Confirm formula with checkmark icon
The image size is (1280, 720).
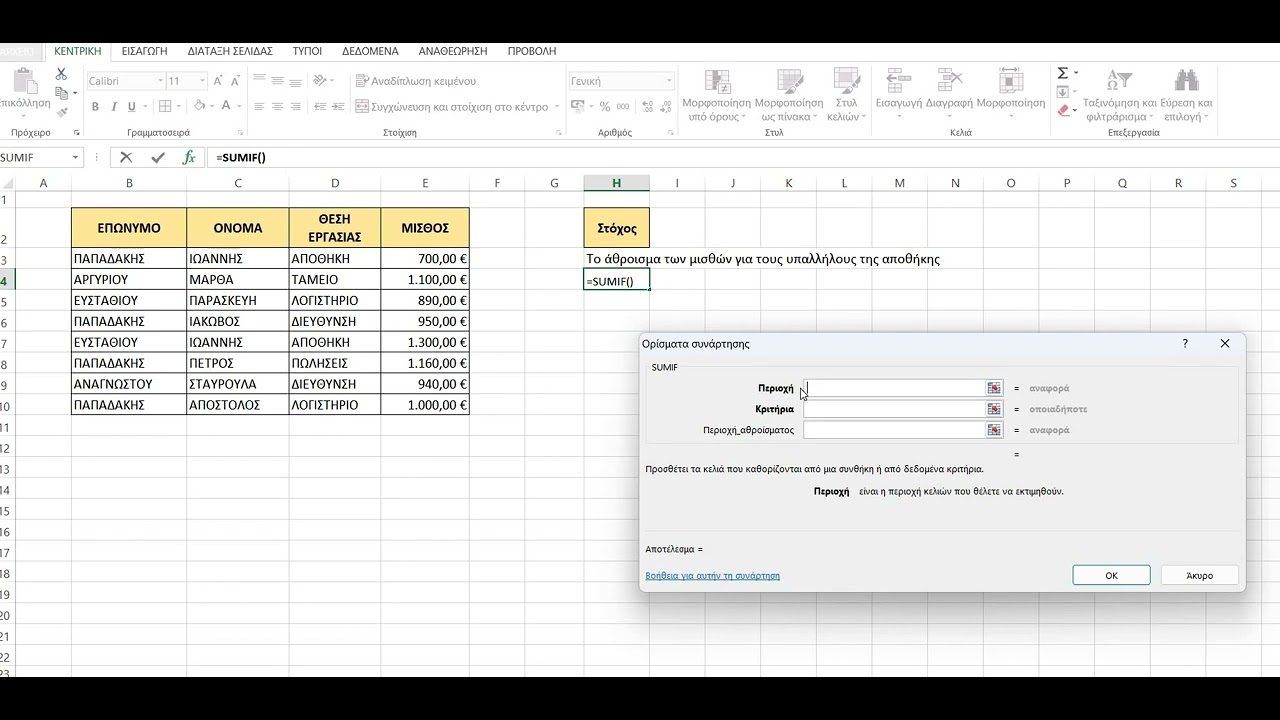coord(157,157)
